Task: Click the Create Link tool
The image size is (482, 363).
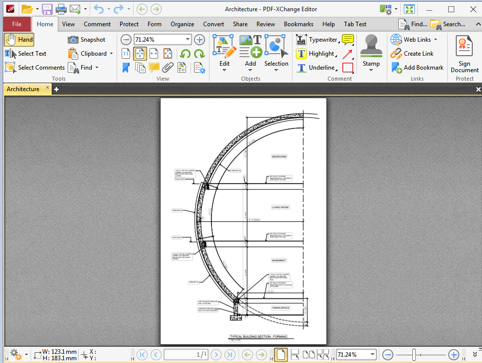Action: [412, 54]
